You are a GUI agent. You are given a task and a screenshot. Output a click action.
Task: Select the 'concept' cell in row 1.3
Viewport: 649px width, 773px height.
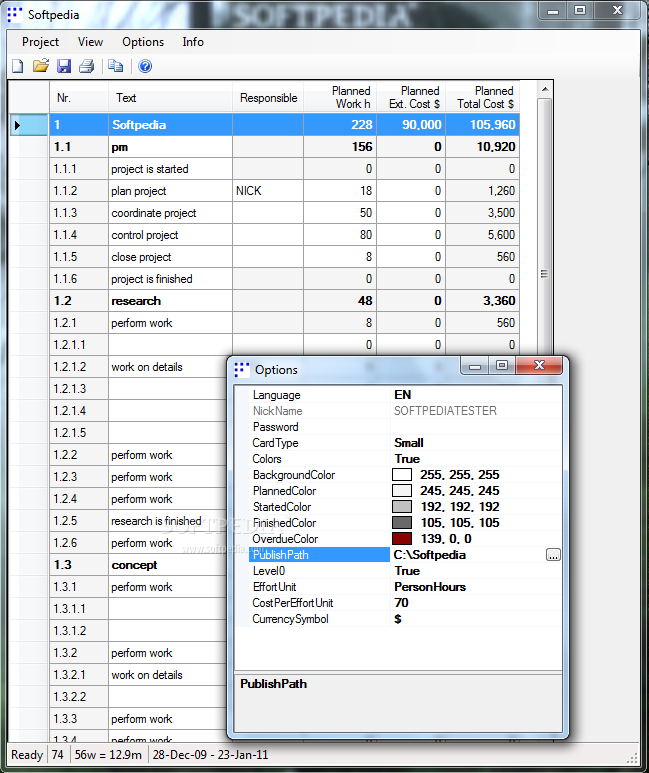(168, 565)
